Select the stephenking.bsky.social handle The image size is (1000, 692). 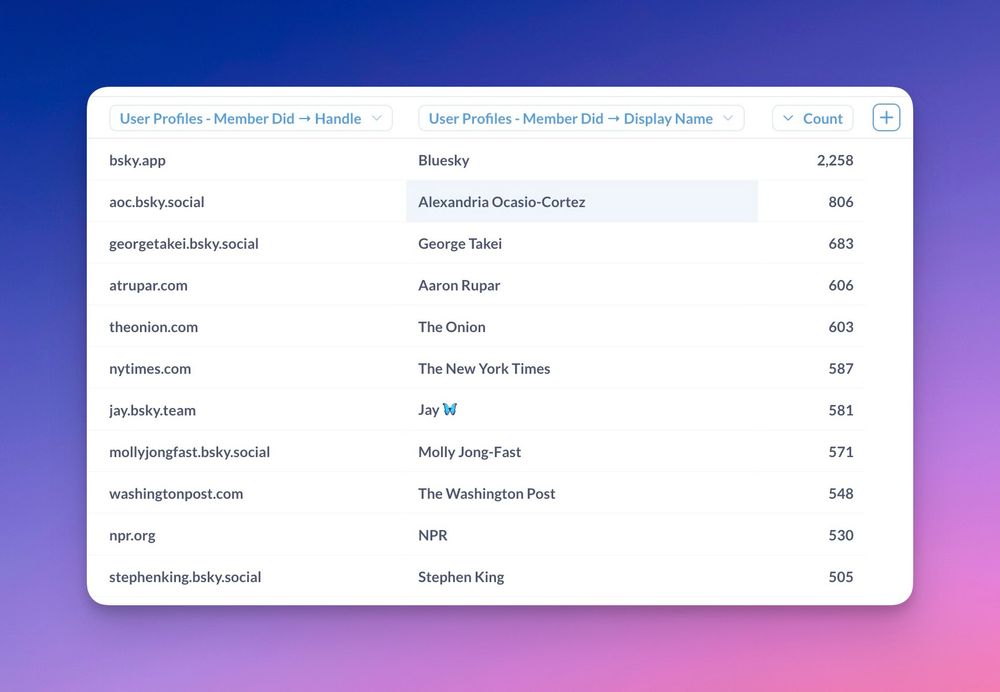(185, 577)
